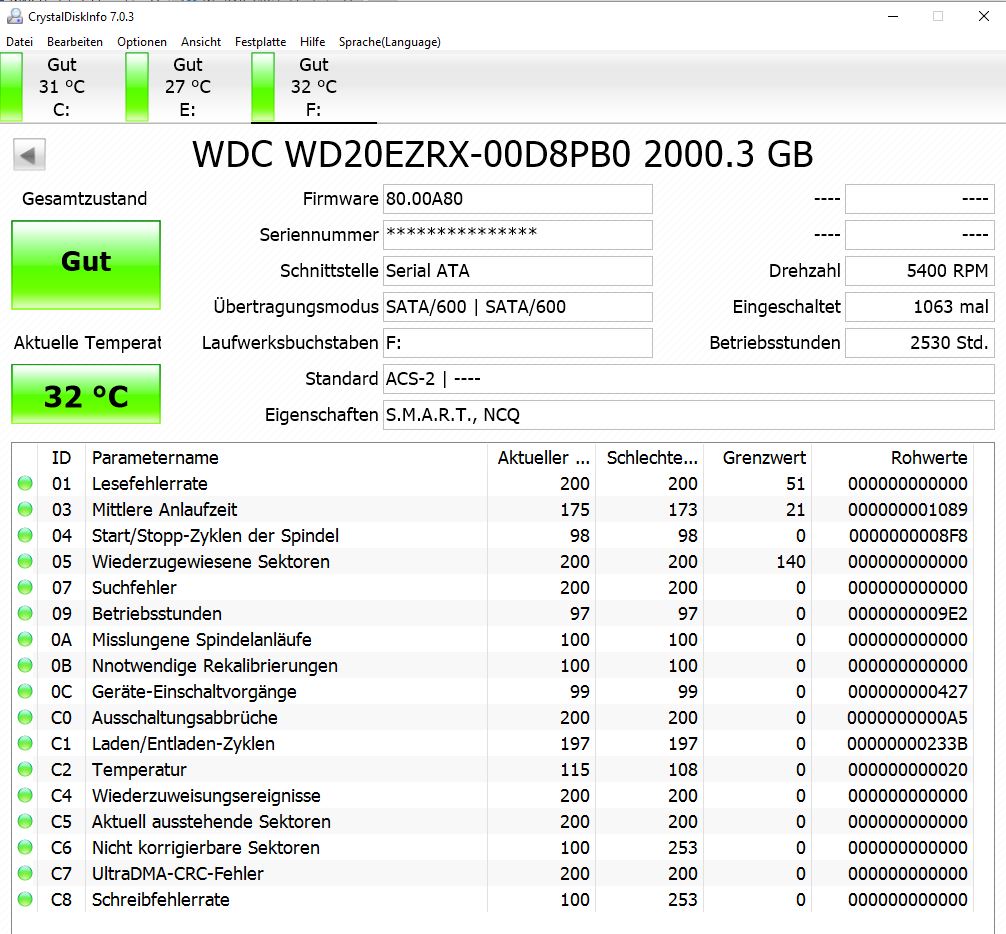Open the Datei menu
This screenshot has width=1006, height=934.
[19, 42]
